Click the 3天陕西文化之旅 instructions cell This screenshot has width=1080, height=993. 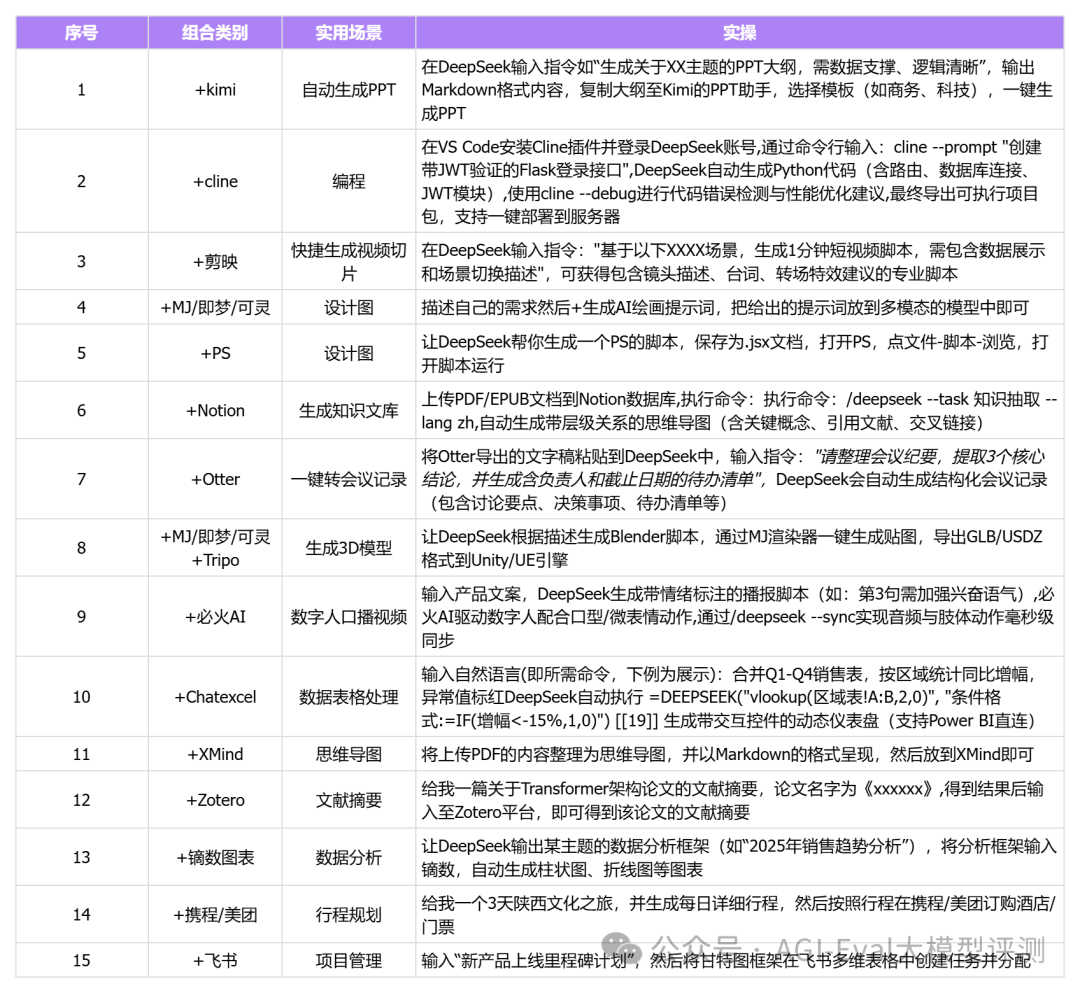coord(740,914)
